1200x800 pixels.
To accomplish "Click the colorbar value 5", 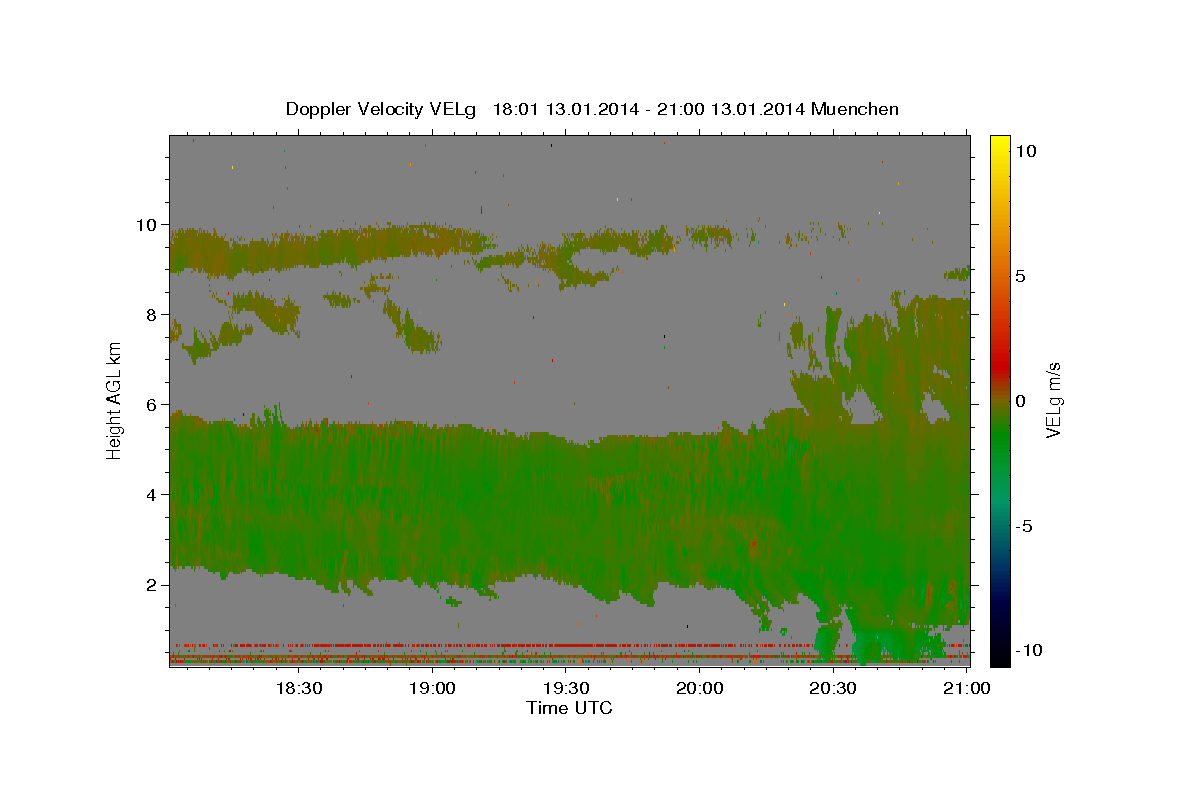I will pos(1021,275).
